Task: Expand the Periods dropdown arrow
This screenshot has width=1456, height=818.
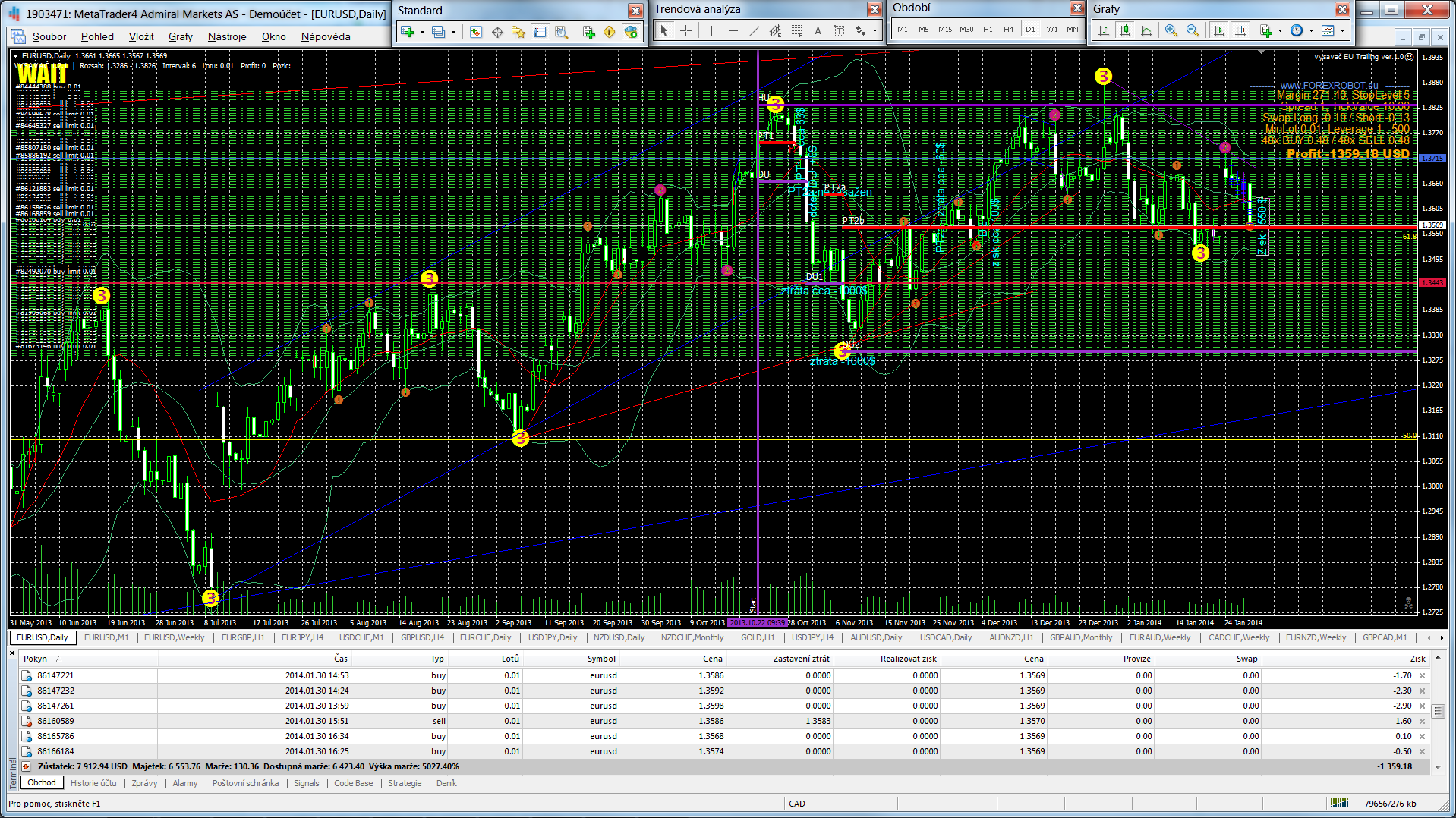Action: (x=1311, y=31)
